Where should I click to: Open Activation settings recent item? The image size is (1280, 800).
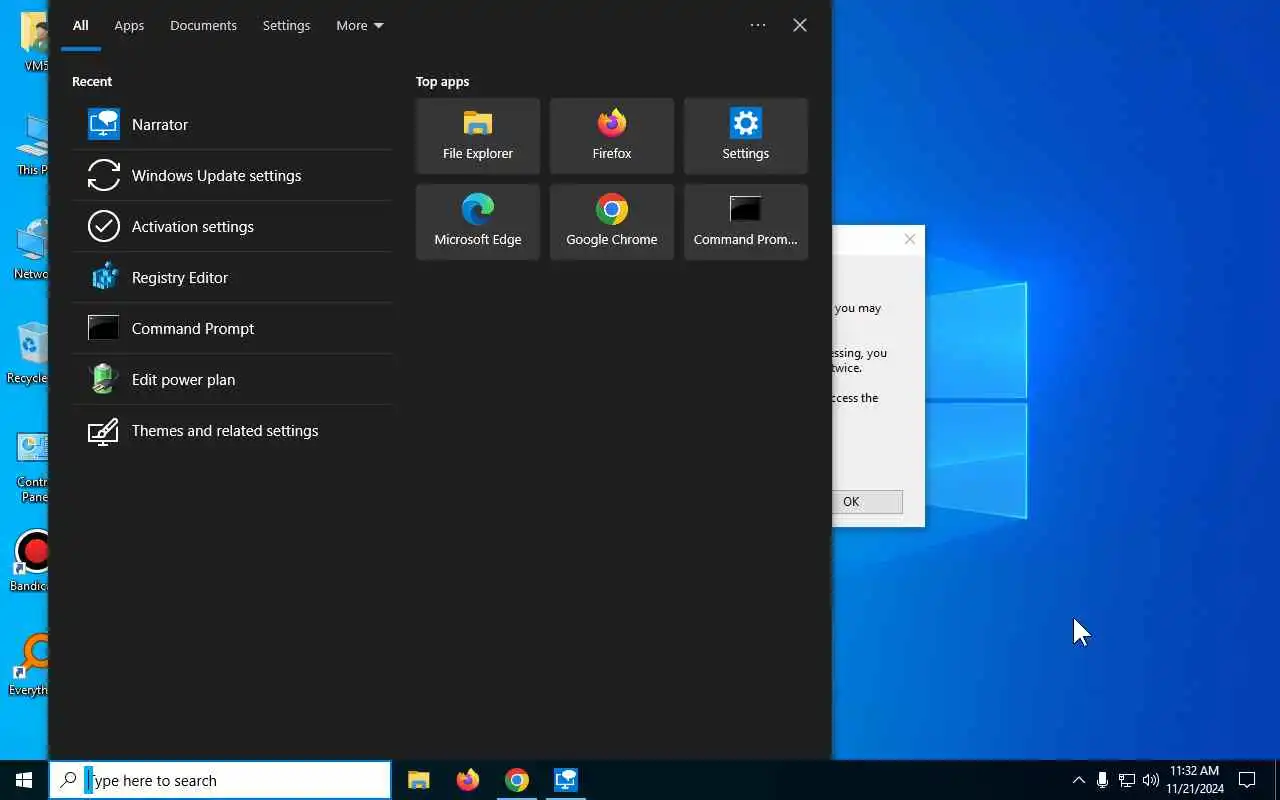(231, 226)
